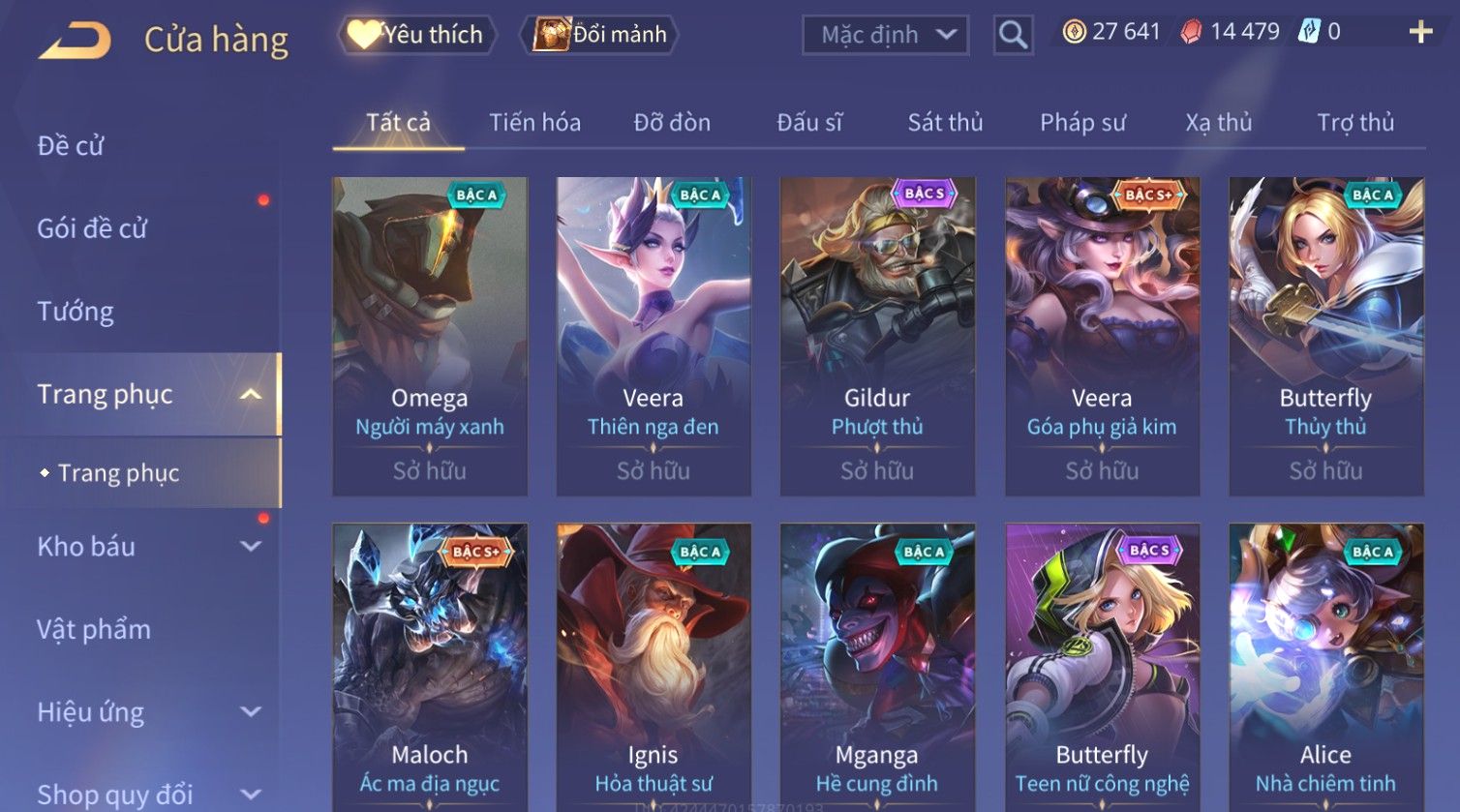
Task: Expand the Hiệu ứng sidebar section
Action: (251, 712)
